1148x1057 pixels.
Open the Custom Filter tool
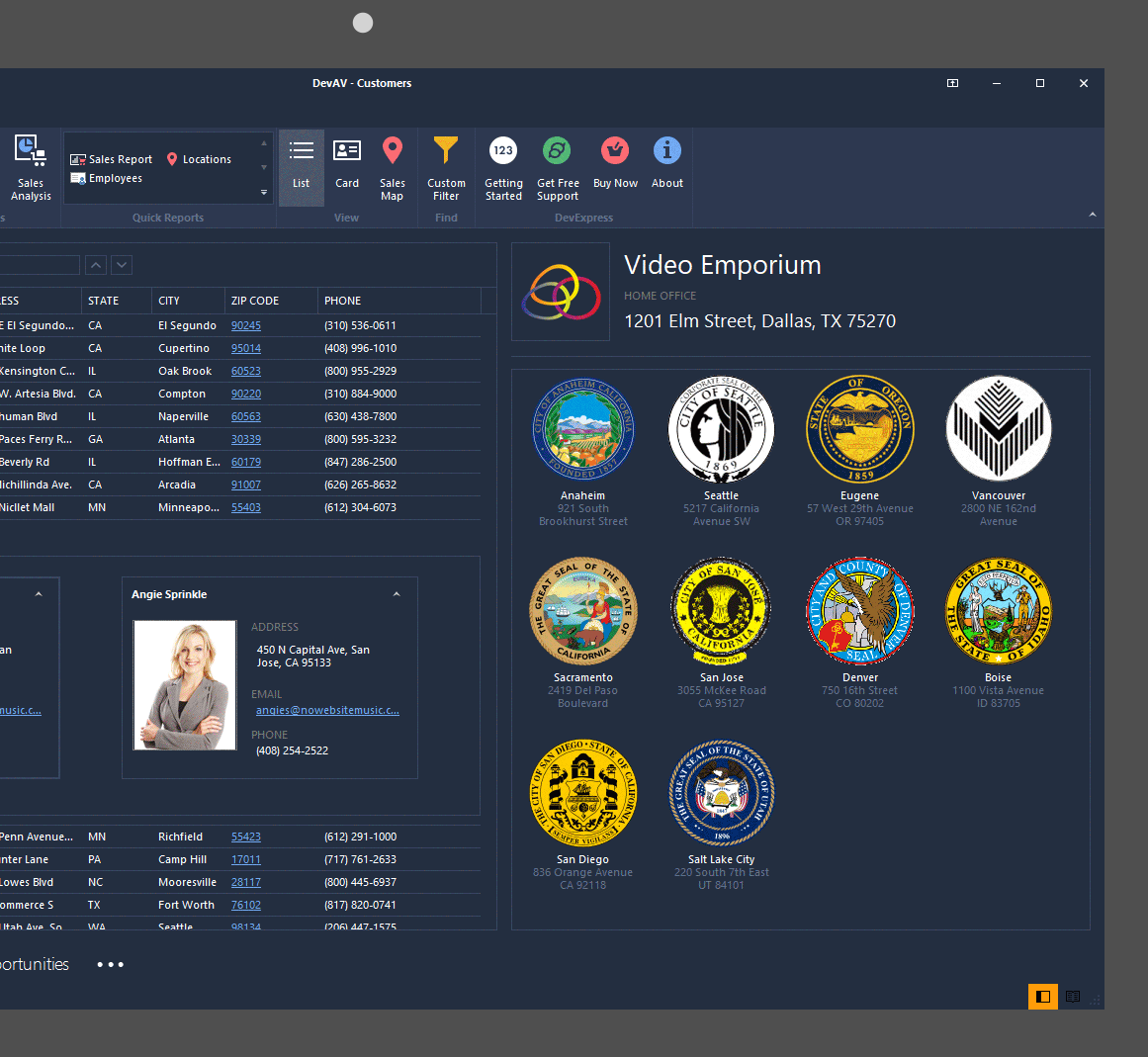pyautogui.click(x=446, y=168)
